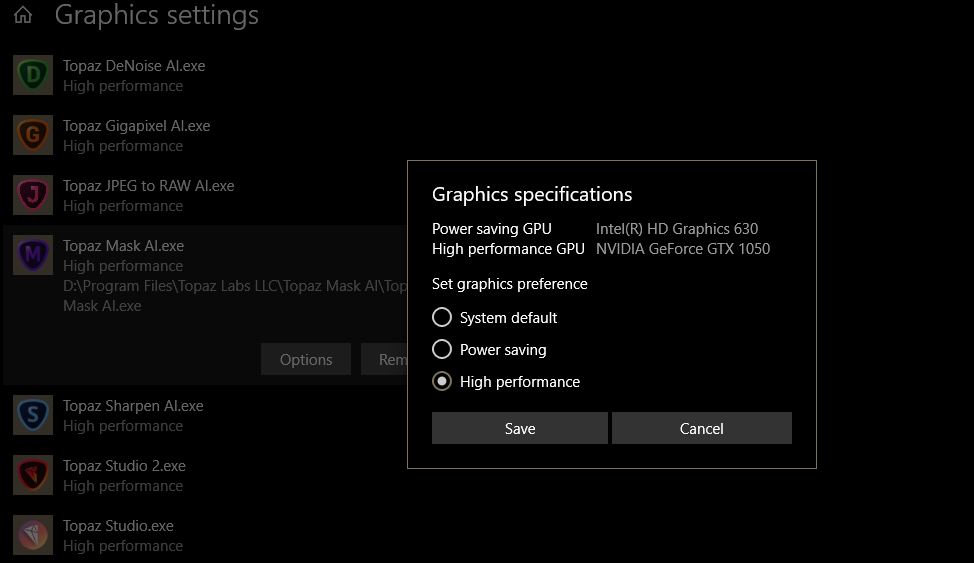Click High performance under Topaz Gigapixel AI
The image size is (974, 563).
[x=123, y=145]
